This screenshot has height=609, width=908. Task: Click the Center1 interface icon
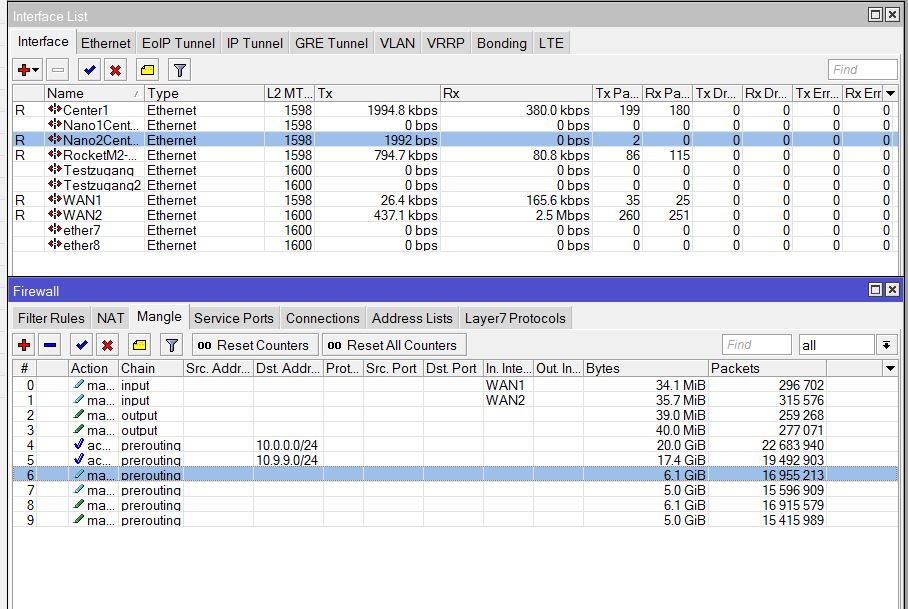tap(55, 109)
